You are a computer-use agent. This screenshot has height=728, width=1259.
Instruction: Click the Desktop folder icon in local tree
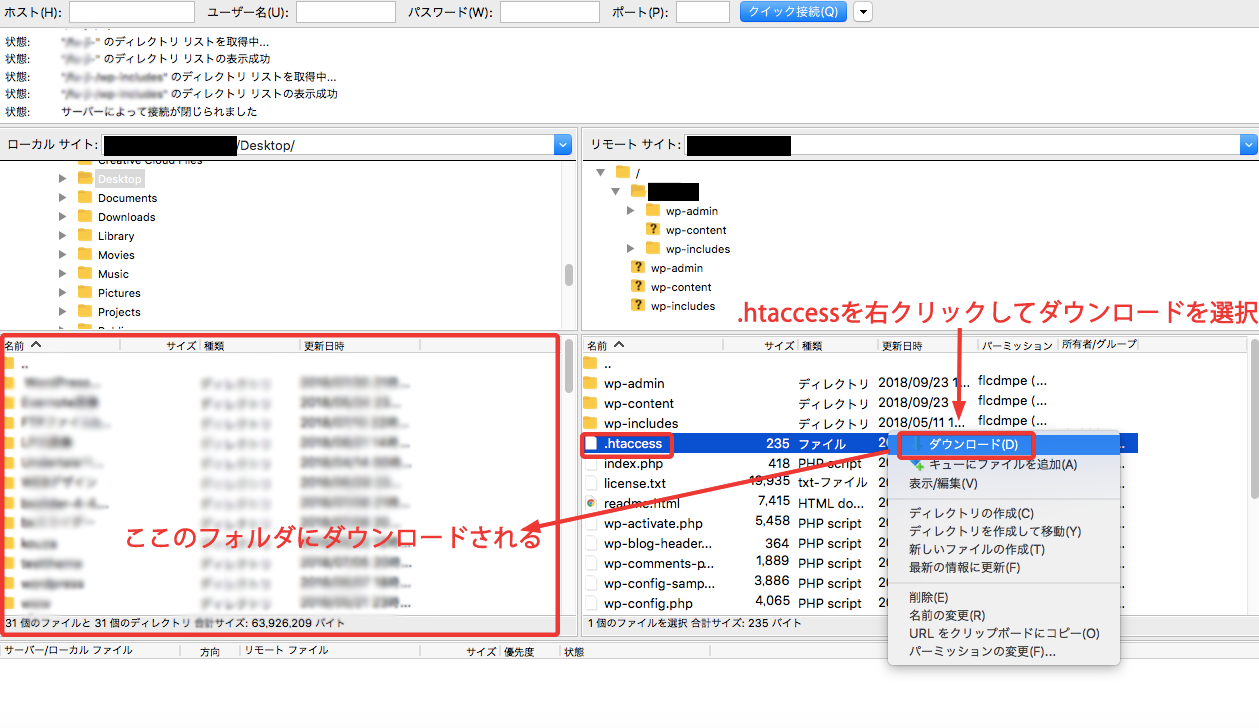[x=85, y=179]
